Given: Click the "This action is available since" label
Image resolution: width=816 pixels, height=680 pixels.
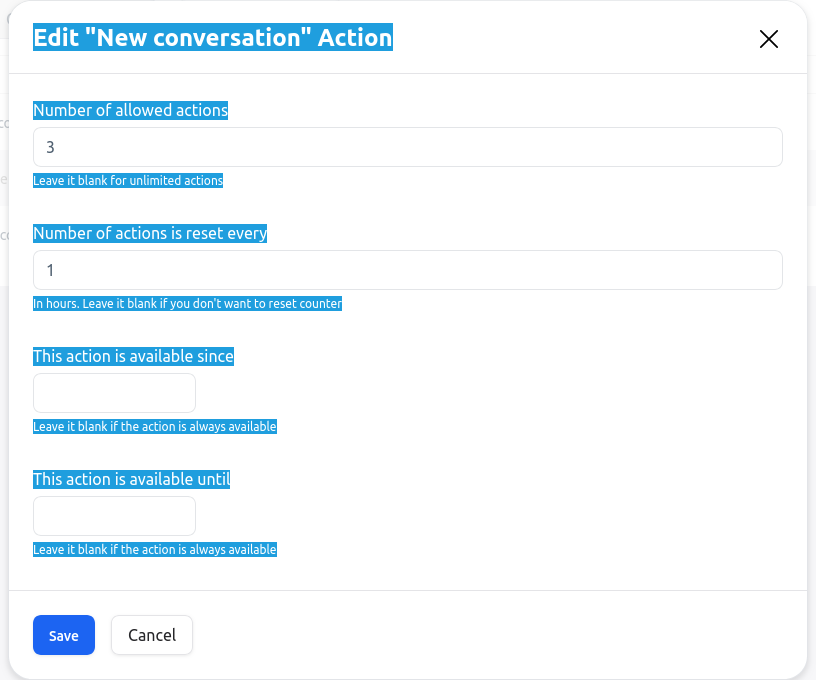Looking at the screenshot, I should (133, 357).
